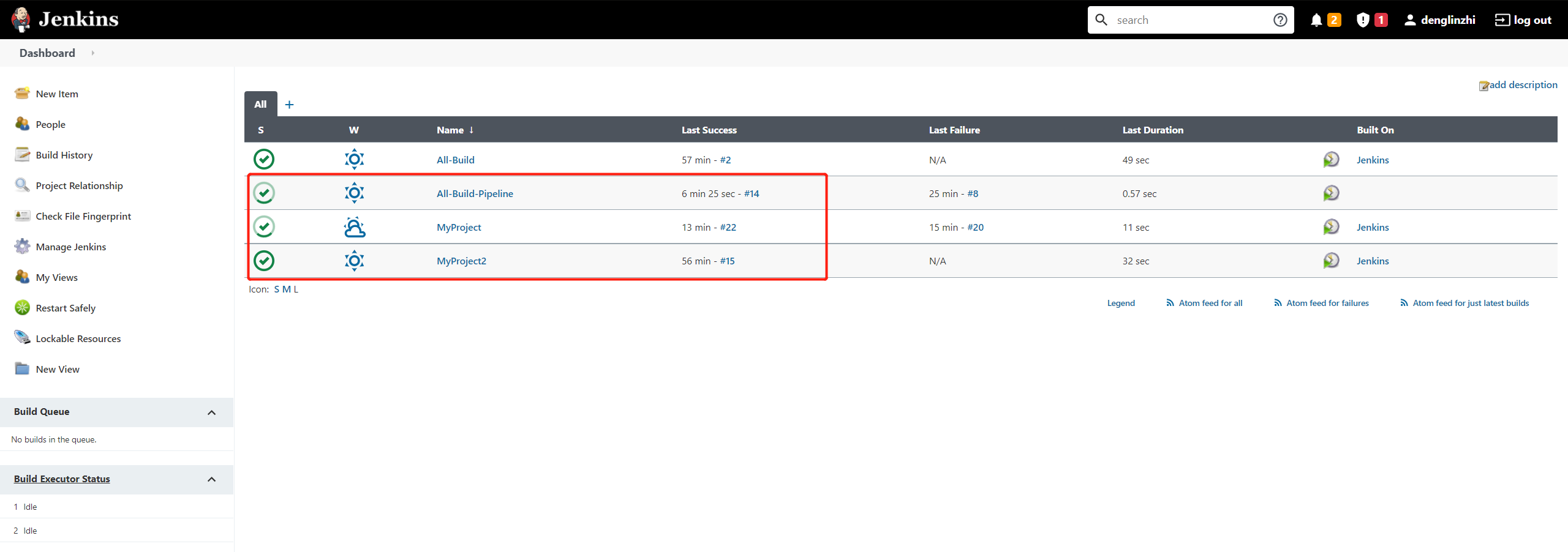The width and height of the screenshot is (1568, 552).
Task: Open the Legend link
Action: [1121, 303]
